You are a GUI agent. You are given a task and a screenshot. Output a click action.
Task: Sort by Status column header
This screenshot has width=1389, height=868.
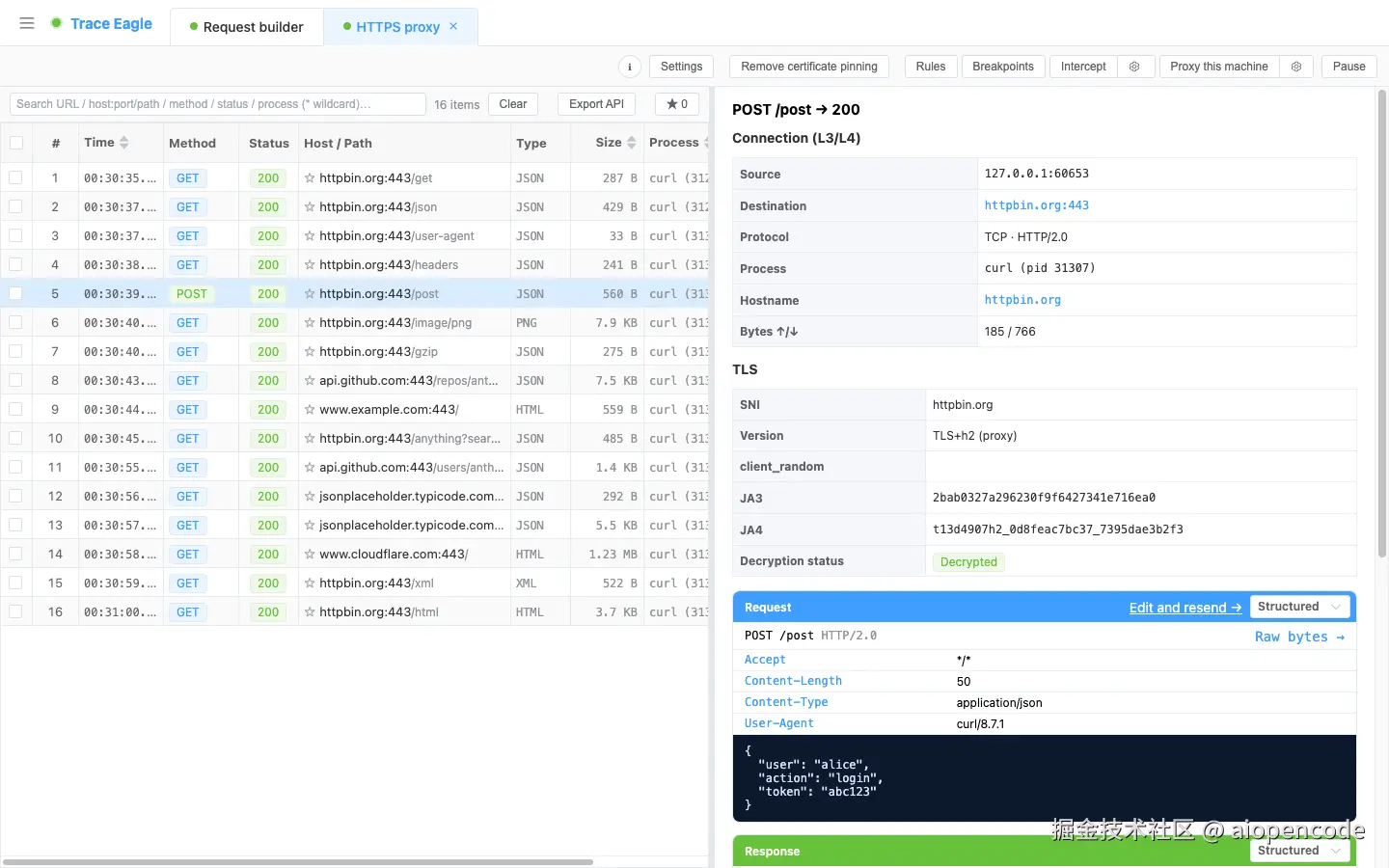(269, 143)
